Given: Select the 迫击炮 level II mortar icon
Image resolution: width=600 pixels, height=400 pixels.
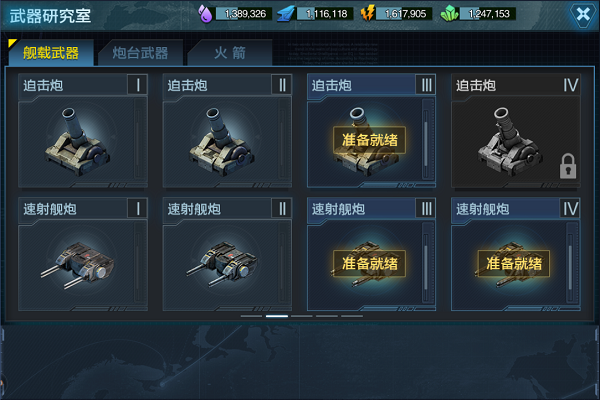Looking at the screenshot, I should [222, 142].
